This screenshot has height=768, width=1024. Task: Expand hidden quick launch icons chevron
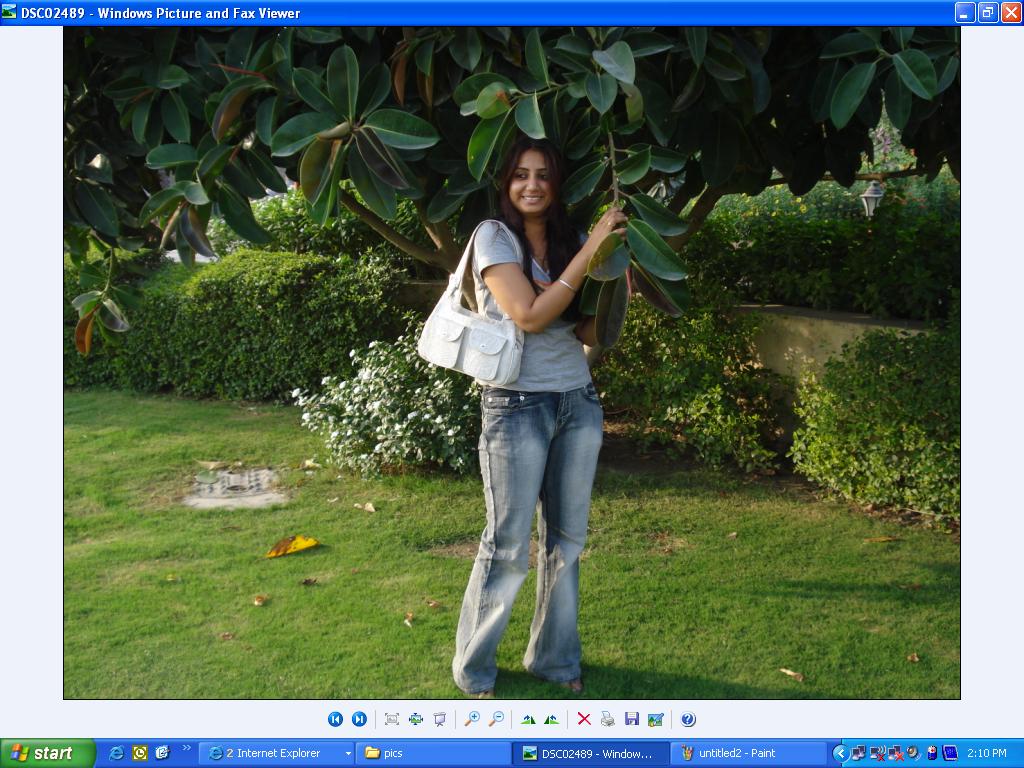[x=186, y=748]
